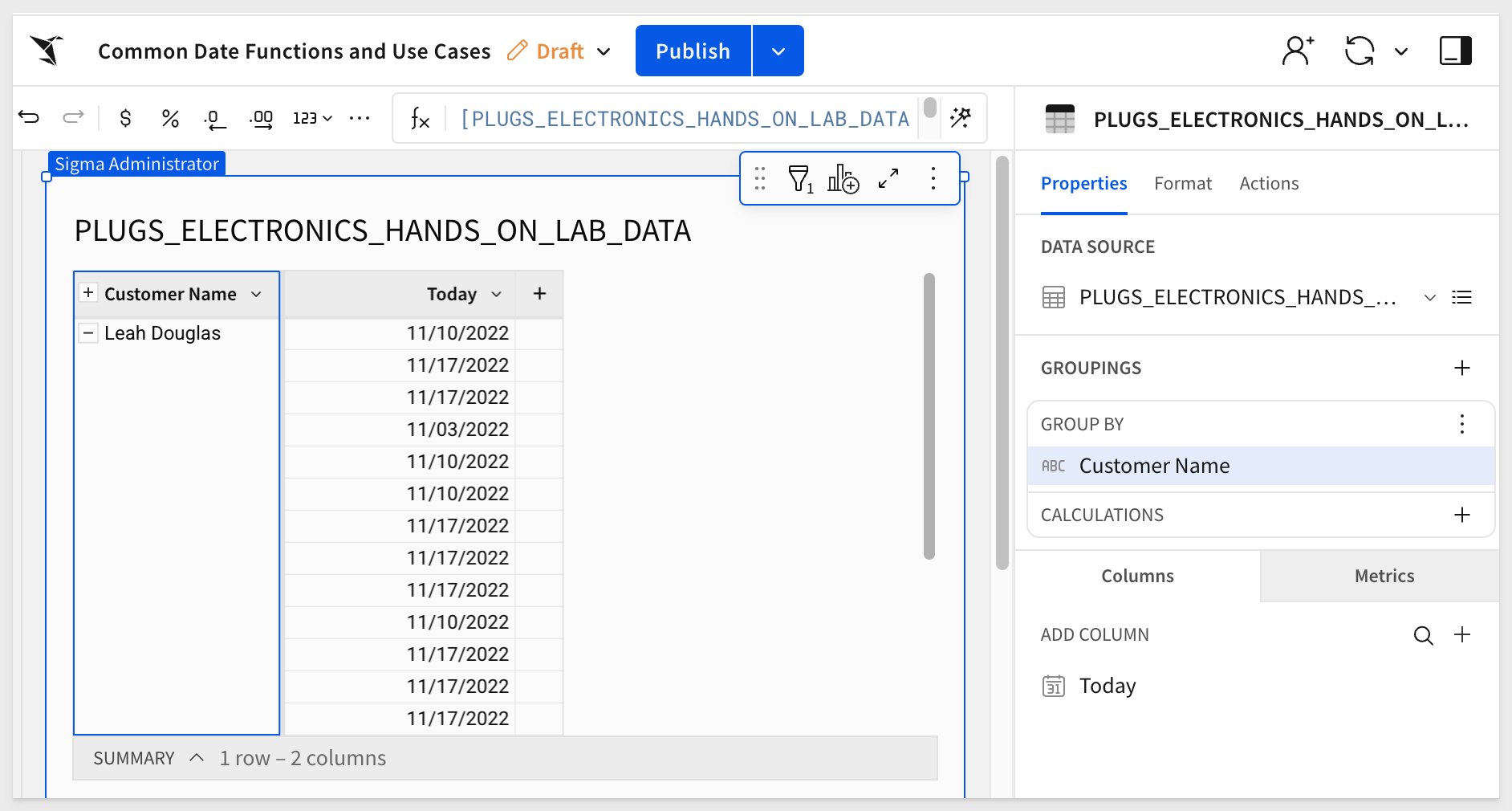This screenshot has height=811, width=1512.
Task: Open the 123 number format dropdown
Action: coord(312,119)
